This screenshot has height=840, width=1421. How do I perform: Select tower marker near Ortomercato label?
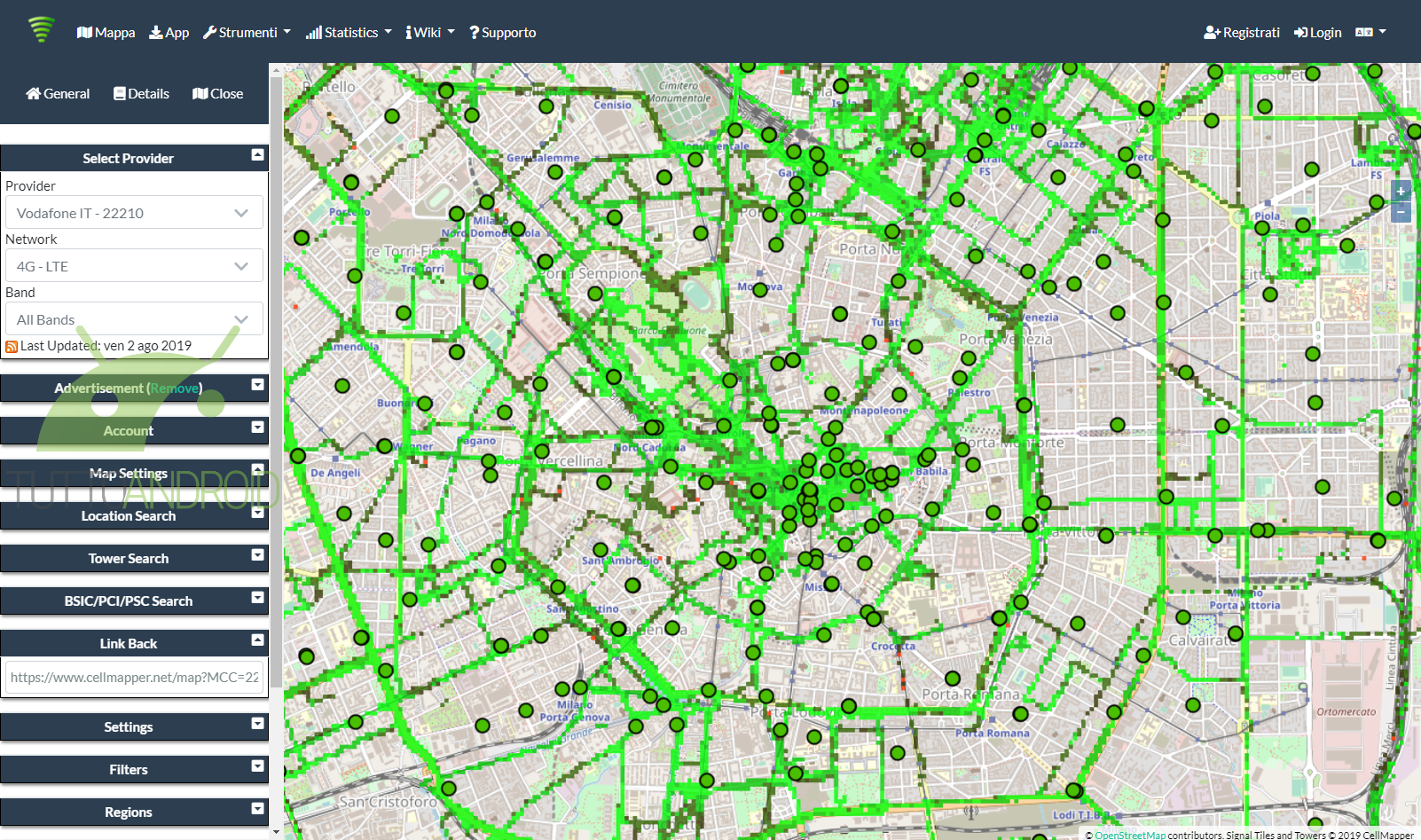point(1193,705)
